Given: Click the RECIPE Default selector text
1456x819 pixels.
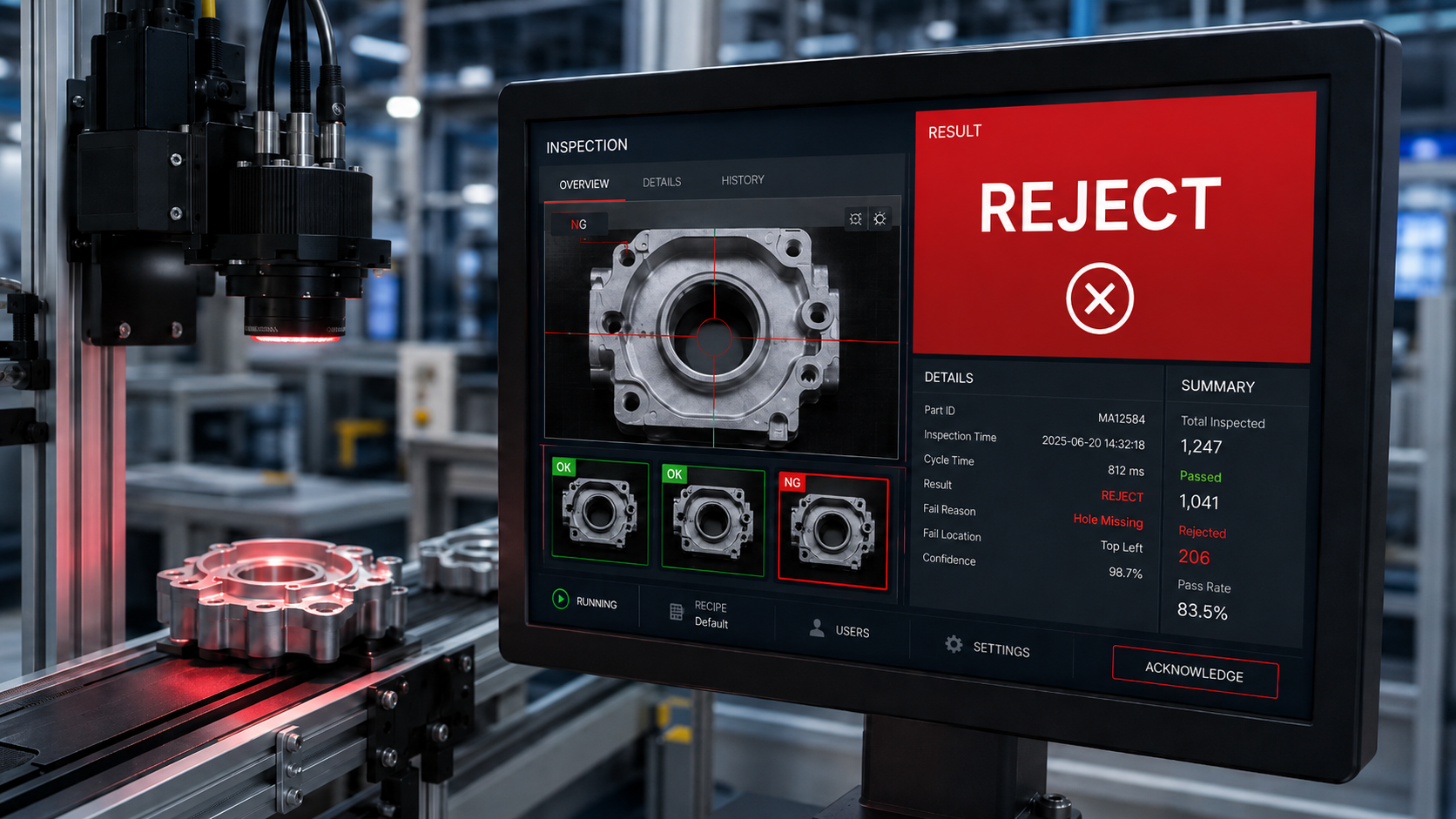Looking at the screenshot, I should 711,614.
